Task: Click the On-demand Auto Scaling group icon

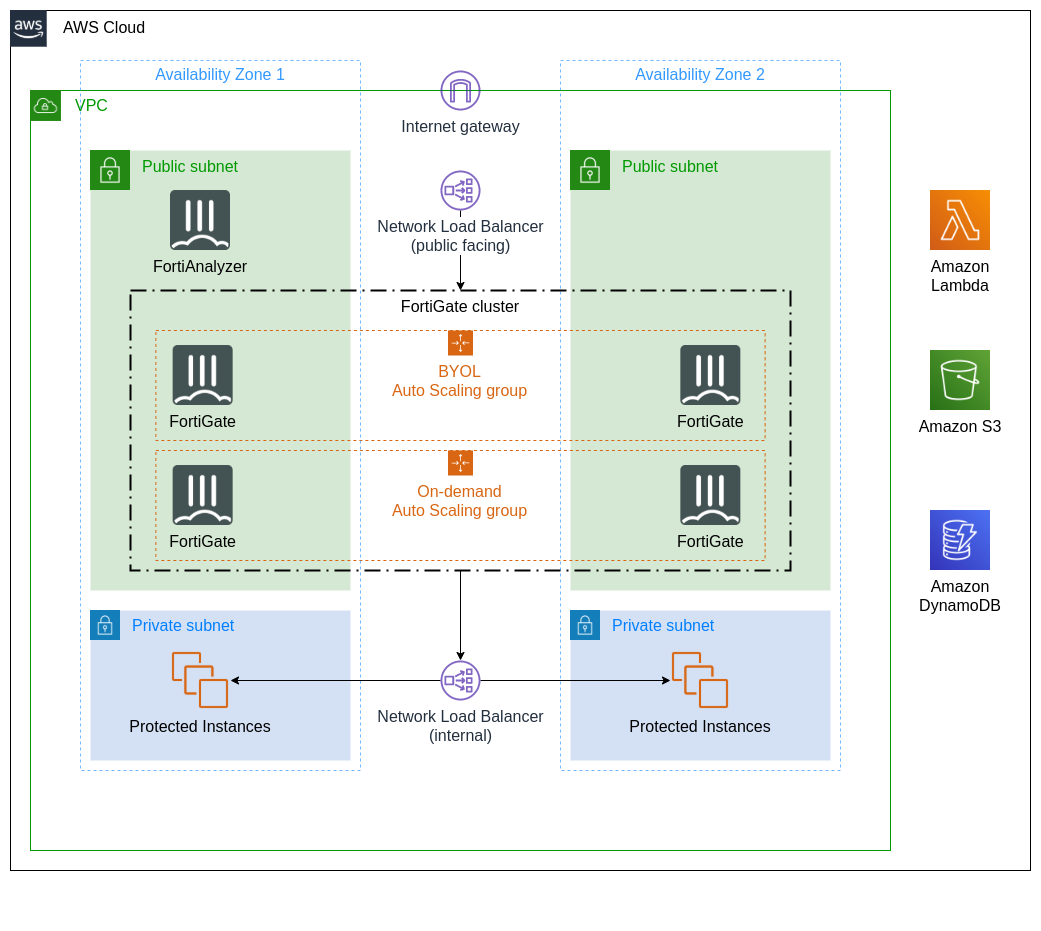Action: point(460,463)
